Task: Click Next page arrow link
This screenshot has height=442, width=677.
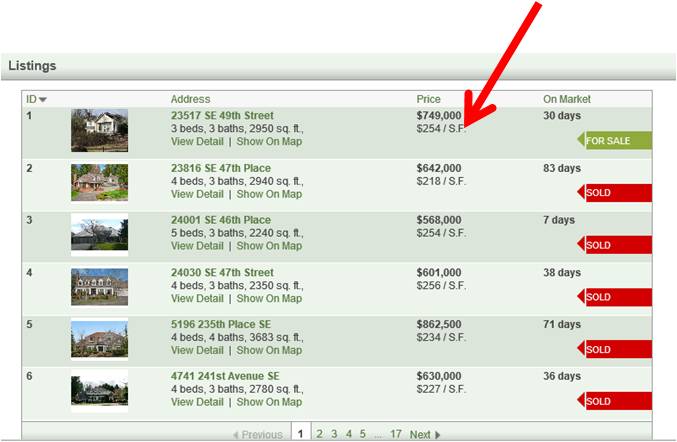Action: click(425, 434)
